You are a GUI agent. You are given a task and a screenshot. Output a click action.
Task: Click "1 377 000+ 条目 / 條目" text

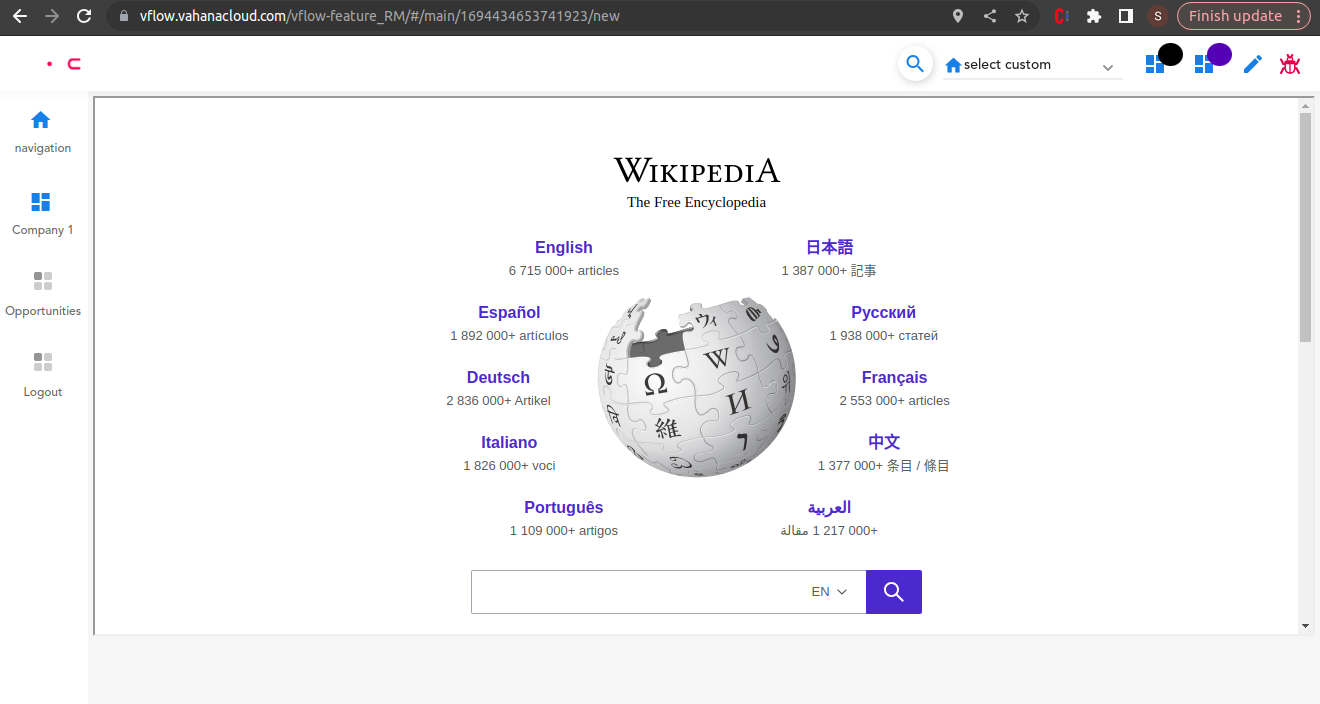tap(884, 466)
